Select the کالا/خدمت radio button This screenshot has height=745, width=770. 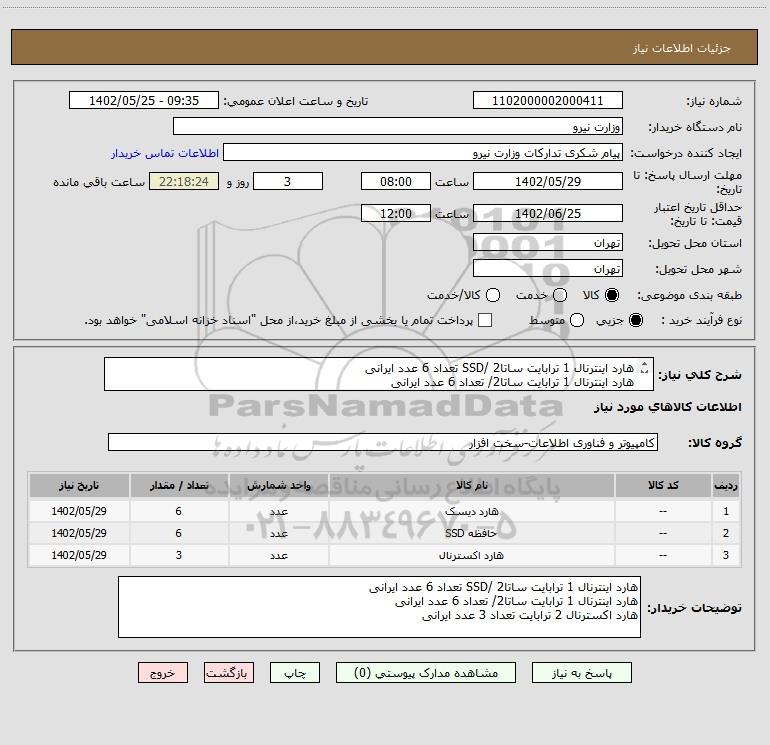click(x=493, y=295)
